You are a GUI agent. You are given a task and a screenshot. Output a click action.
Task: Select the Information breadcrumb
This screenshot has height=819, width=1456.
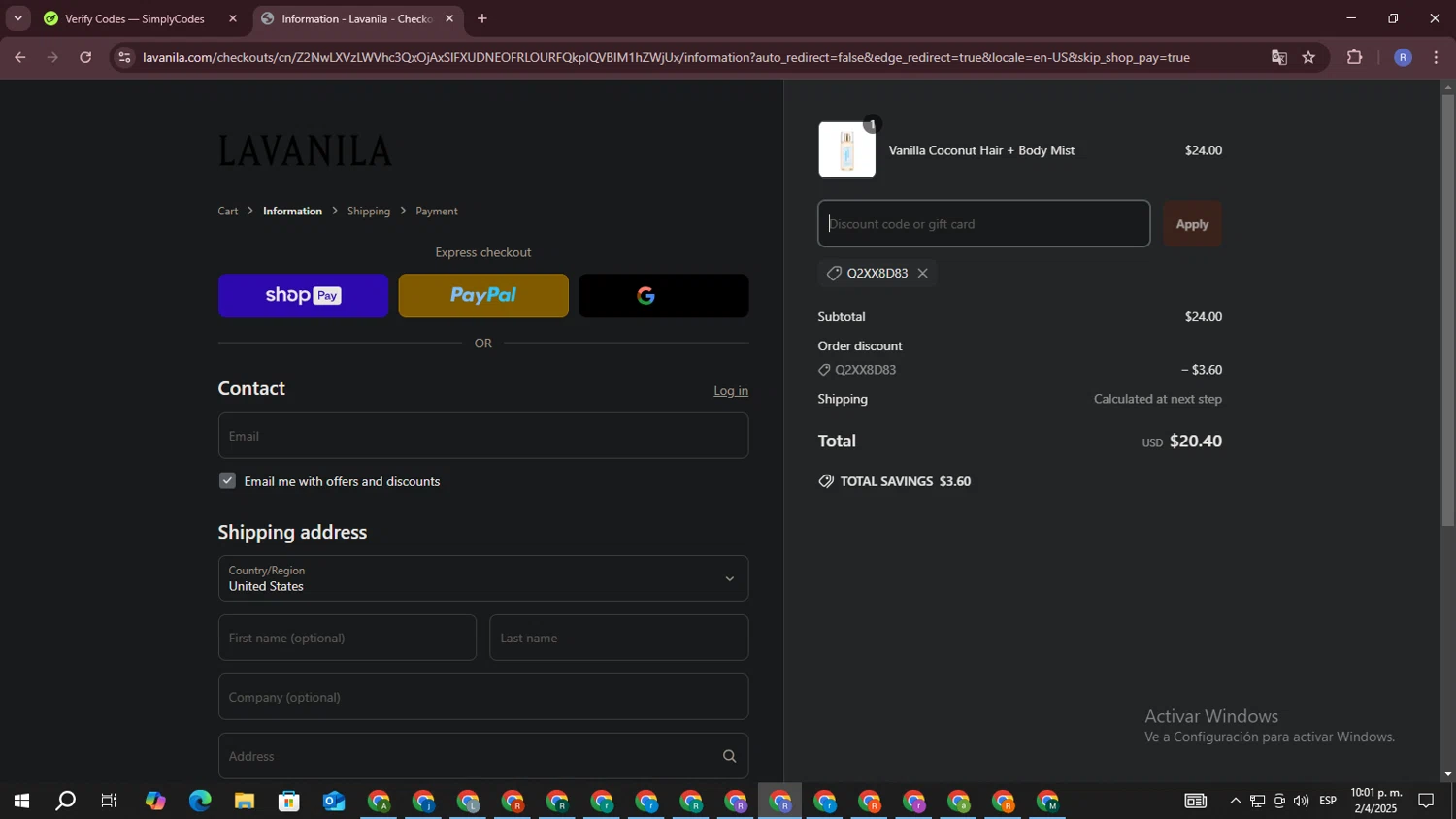(x=292, y=211)
